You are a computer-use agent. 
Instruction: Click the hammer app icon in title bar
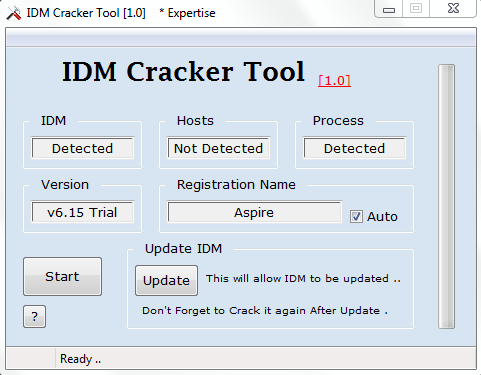click(x=14, y=13)
